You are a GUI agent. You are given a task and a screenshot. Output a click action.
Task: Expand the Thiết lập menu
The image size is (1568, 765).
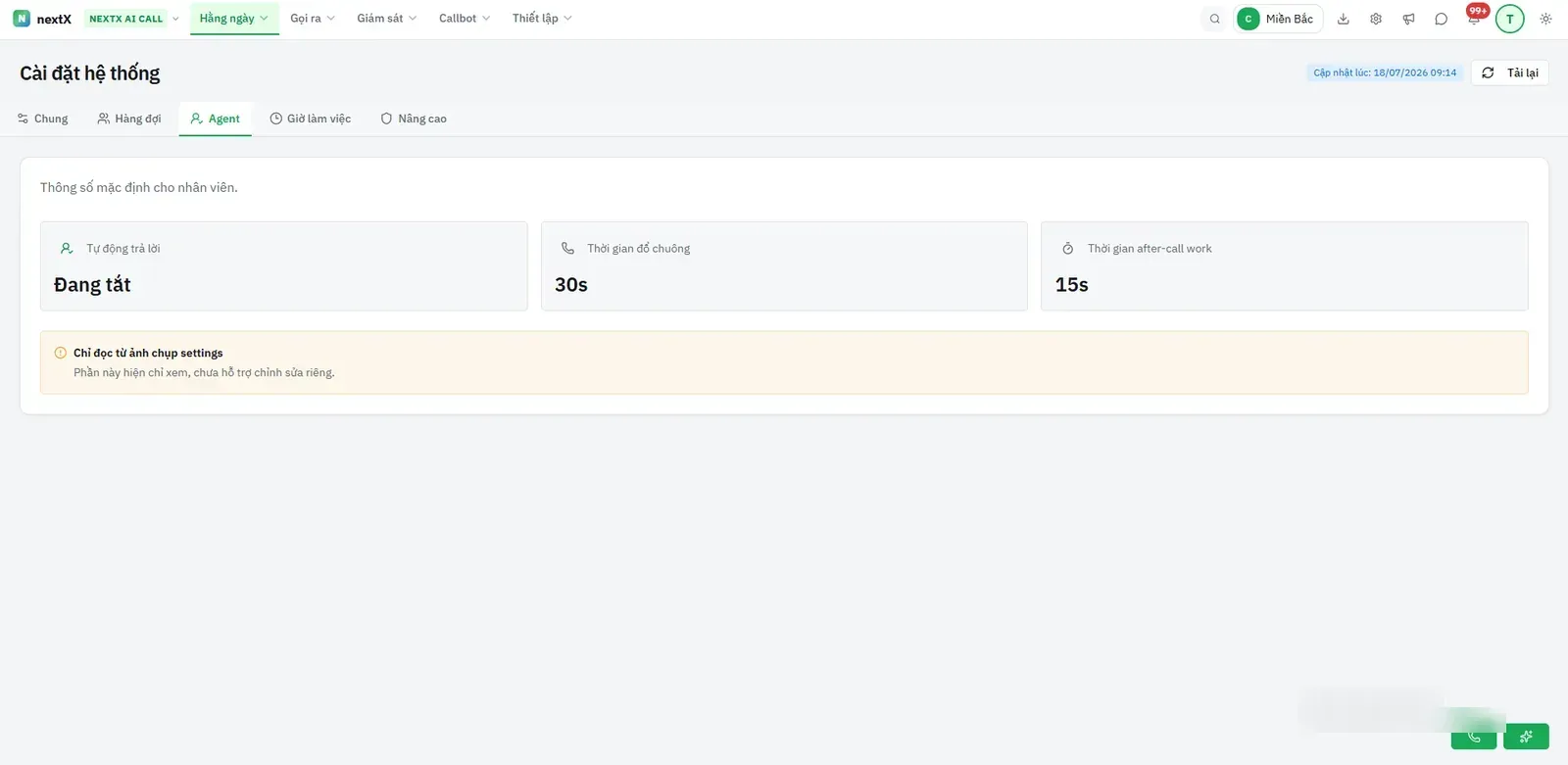pyautogui.click(x=542, y=19)
